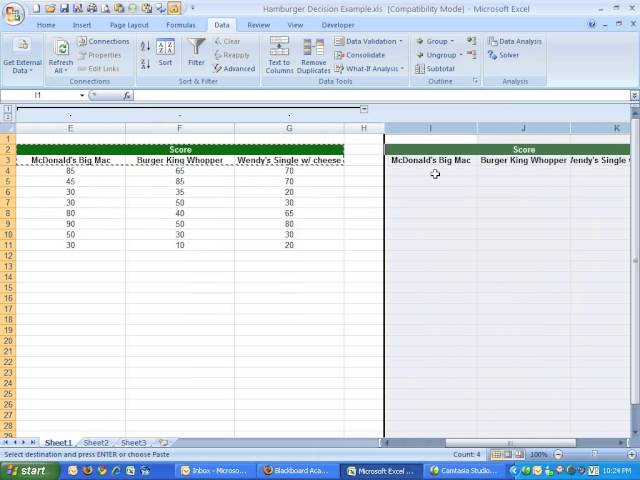Click outline level 2 button
This screenshot has height=480, width=640.
click(x=7, y=117)
